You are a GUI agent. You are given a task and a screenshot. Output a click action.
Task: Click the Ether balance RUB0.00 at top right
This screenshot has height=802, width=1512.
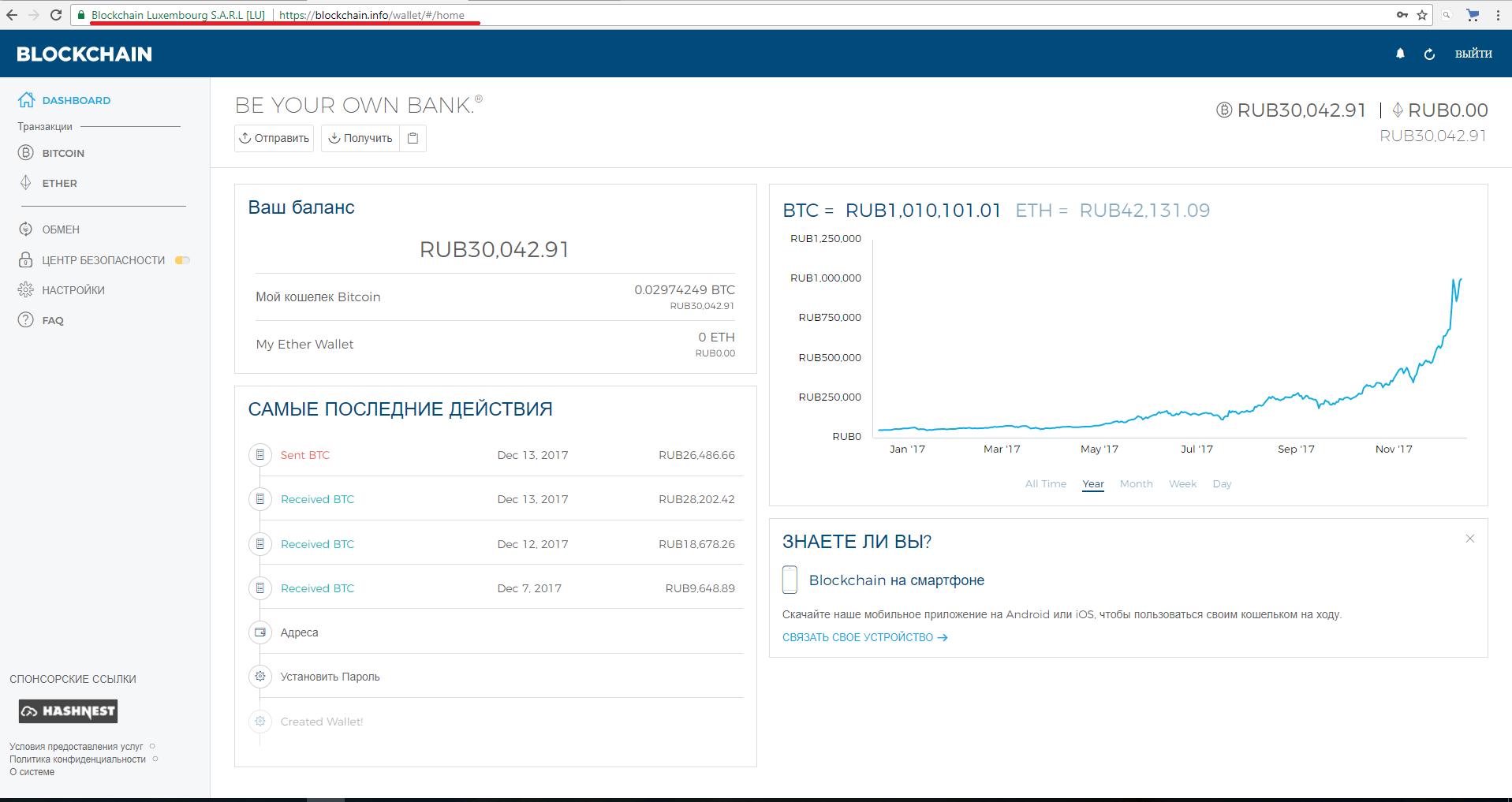tap(1440, 110)
